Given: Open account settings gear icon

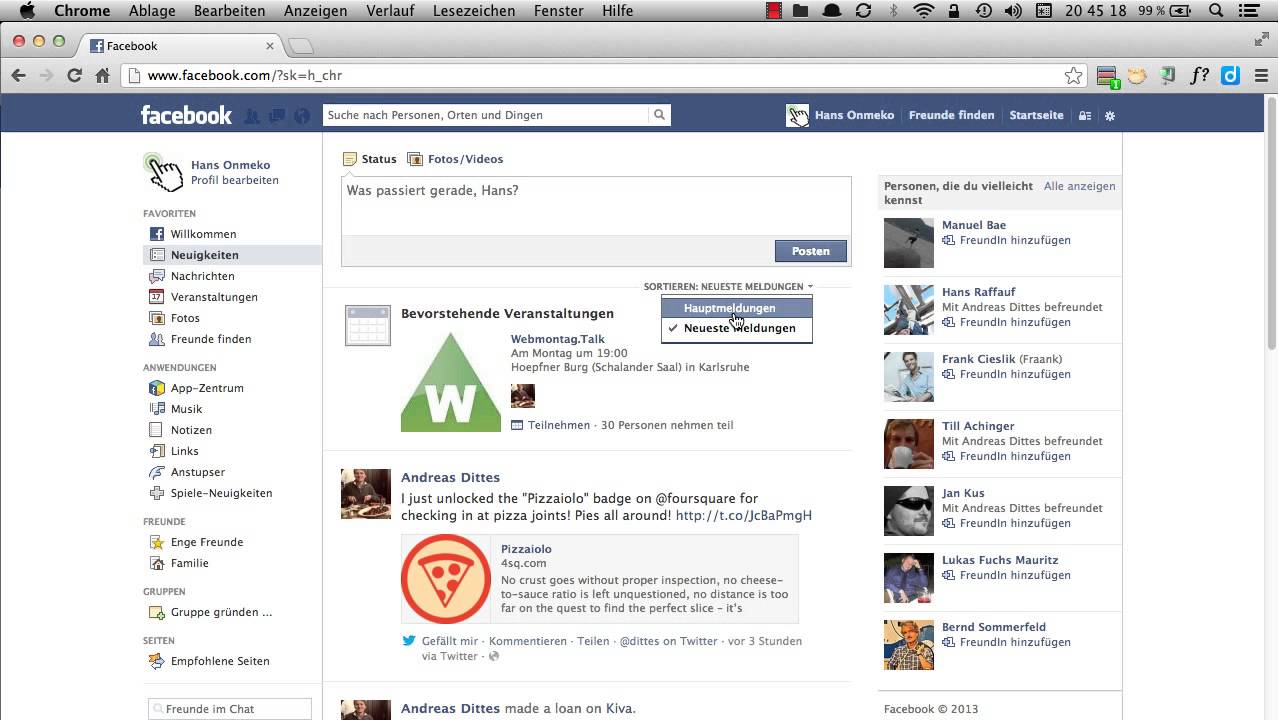Looking at the screenshot, I should (1110, 115).
